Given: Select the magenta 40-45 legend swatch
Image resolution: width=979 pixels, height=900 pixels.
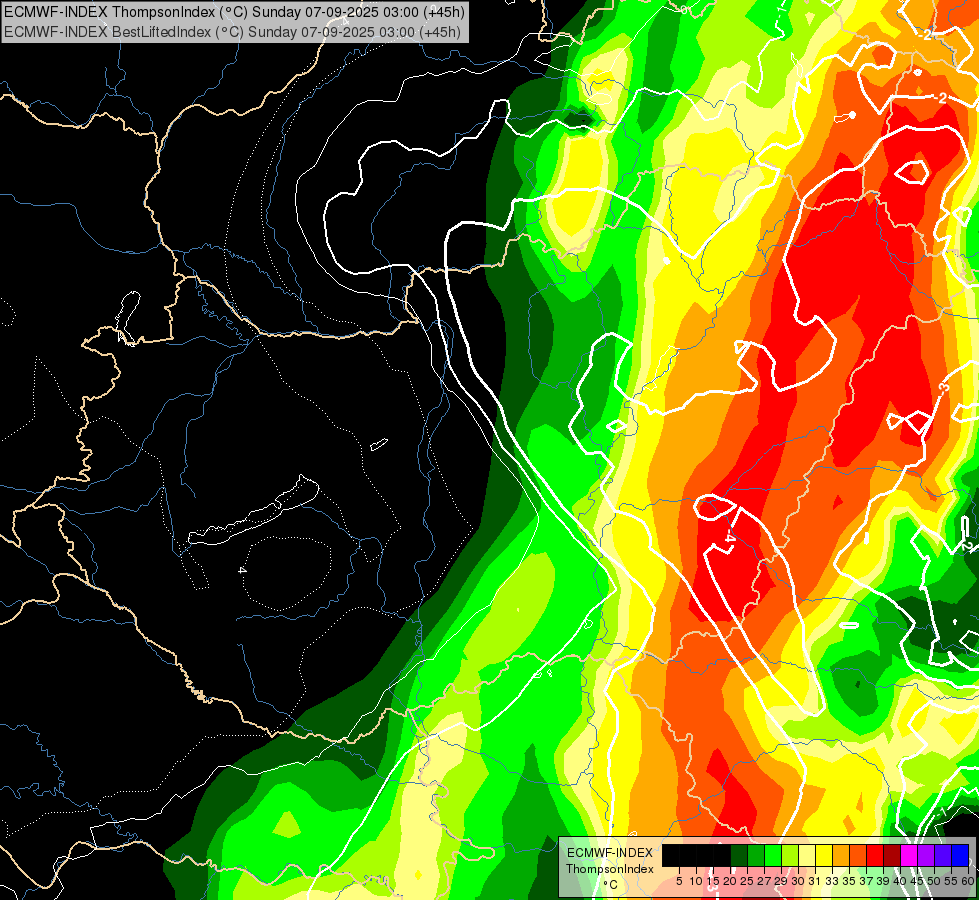Looking at the screenshot, I should click(909, 855).
